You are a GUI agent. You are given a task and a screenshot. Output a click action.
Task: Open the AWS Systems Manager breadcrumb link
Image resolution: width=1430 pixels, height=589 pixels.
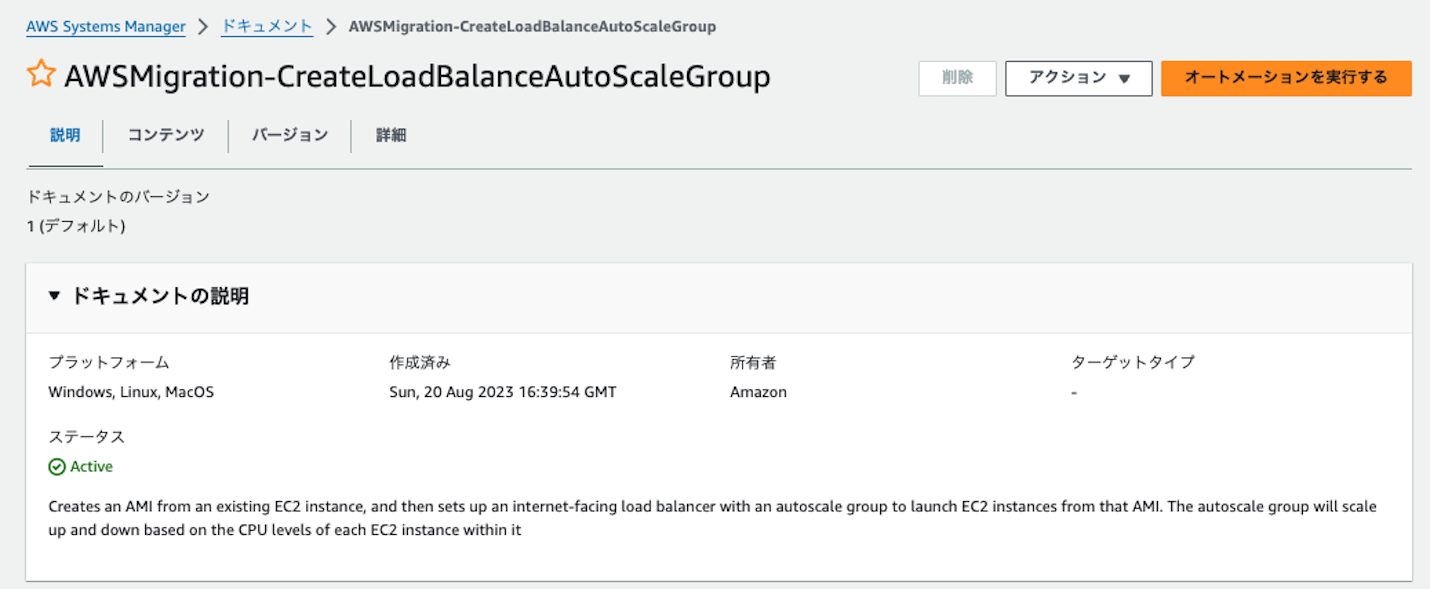[x=106, y=27]
